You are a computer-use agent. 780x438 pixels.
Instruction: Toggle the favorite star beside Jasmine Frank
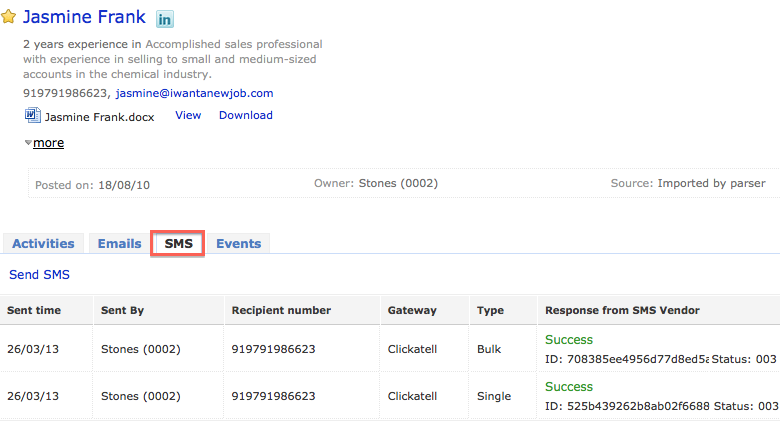coord(8,16)
